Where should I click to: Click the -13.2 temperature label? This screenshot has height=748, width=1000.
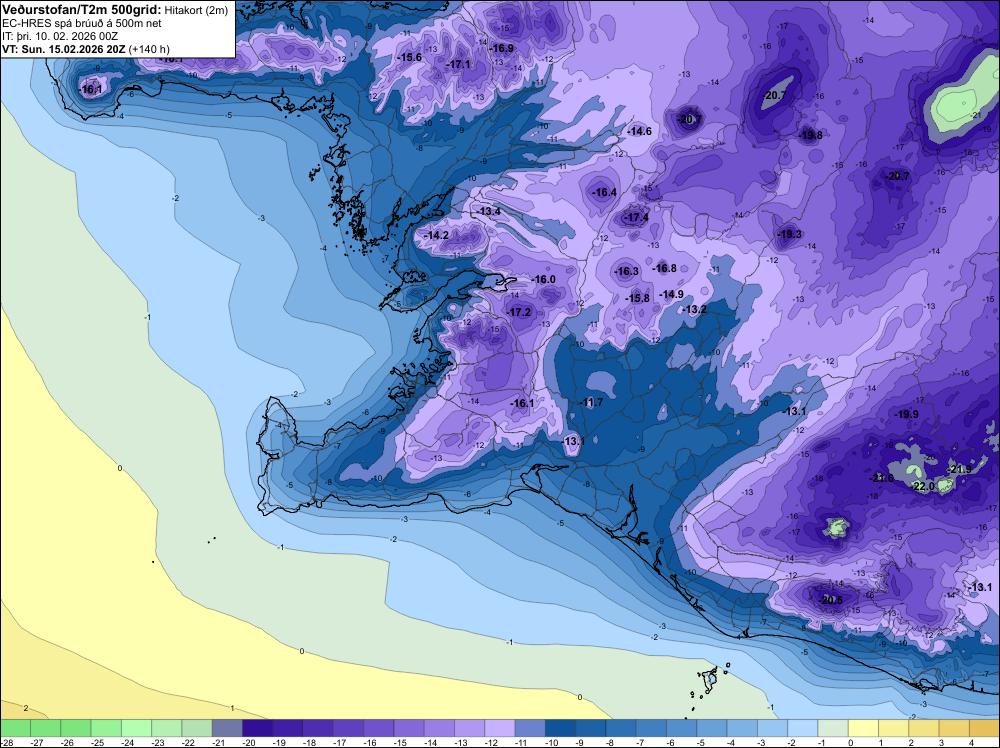[695, 309]
